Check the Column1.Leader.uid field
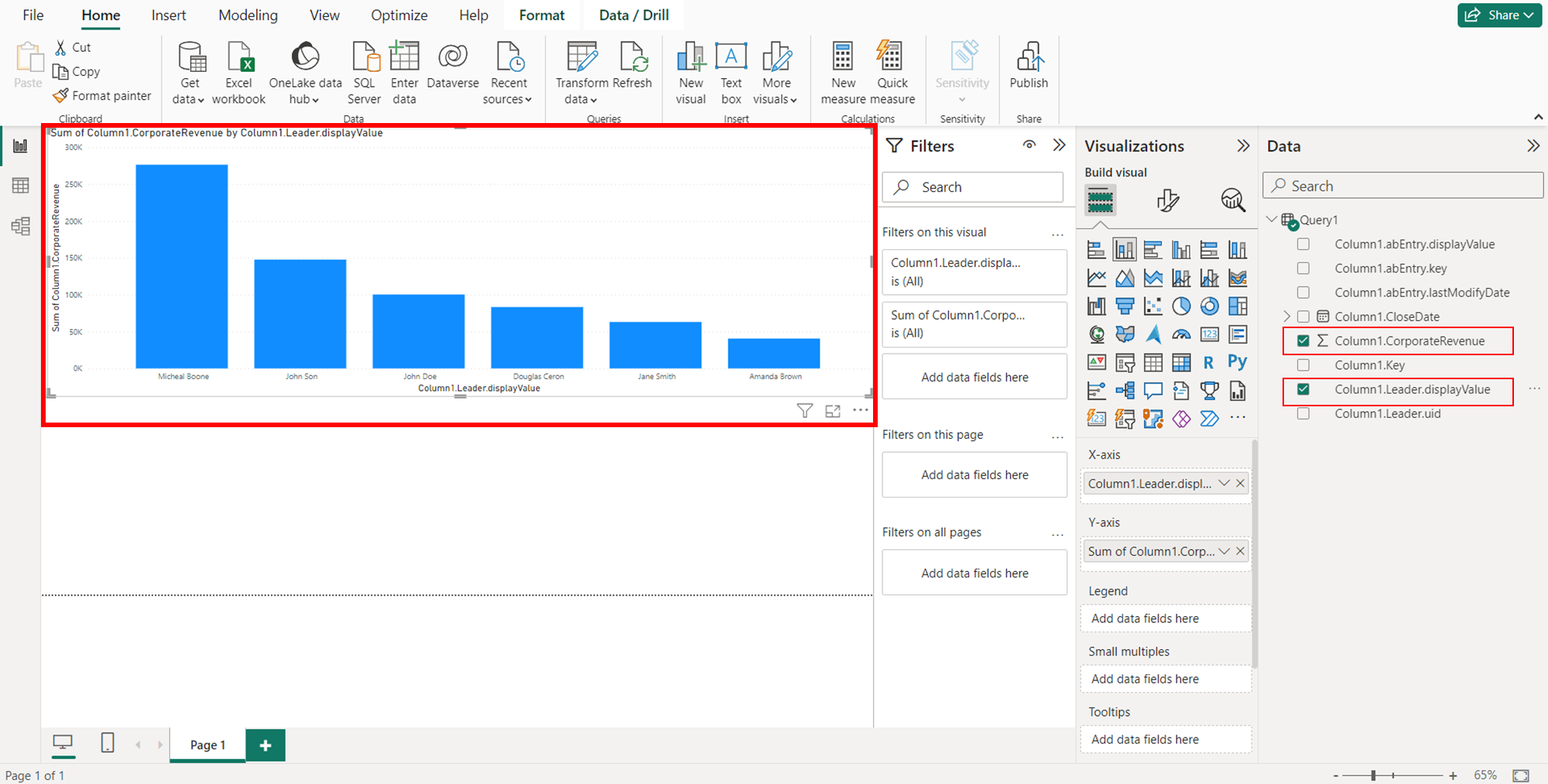 pyautogui.click(x=1303, y=413)
